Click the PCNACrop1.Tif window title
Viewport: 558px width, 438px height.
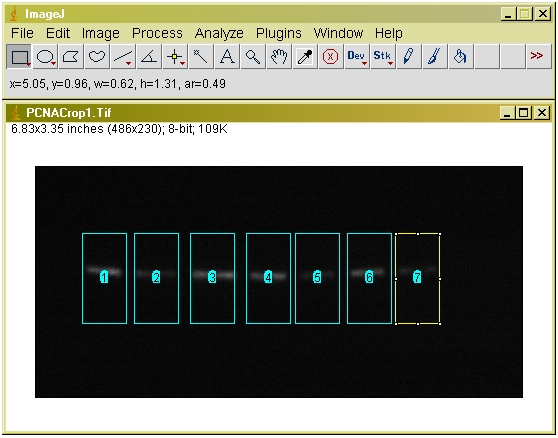[x=69, y=113]
